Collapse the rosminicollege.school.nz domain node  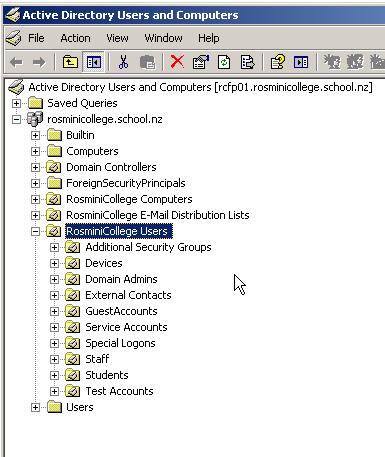coord(16,119)
